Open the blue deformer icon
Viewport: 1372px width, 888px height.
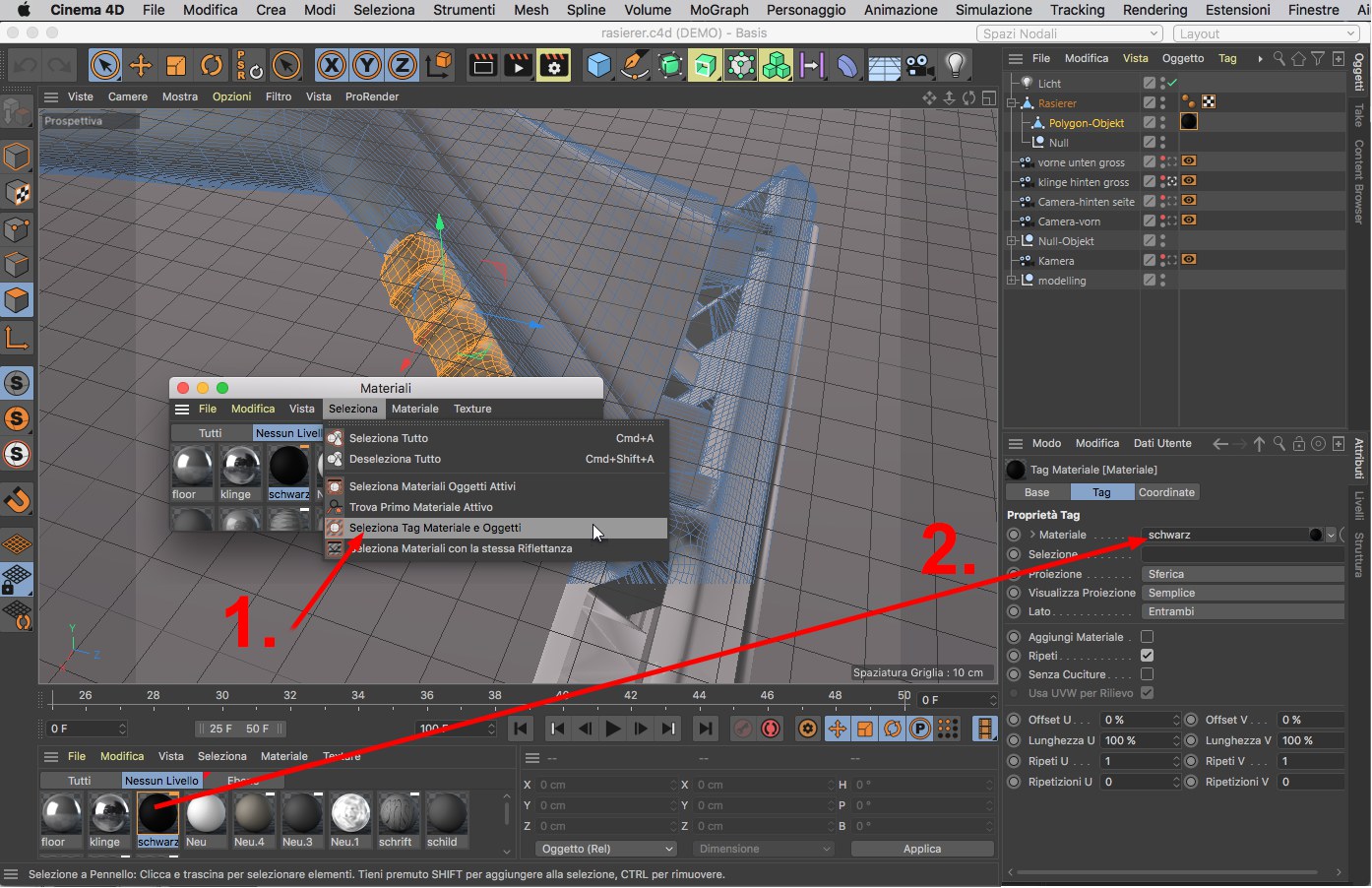[847, 66]
